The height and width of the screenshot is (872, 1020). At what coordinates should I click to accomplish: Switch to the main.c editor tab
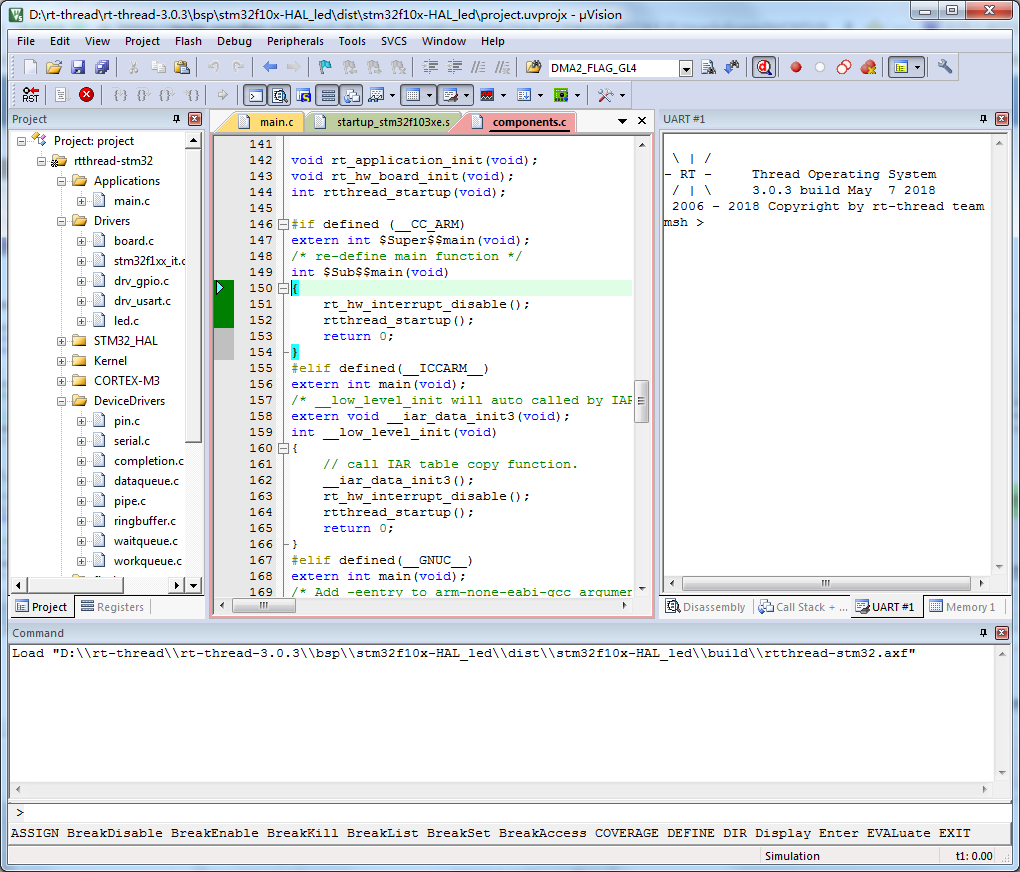[x=276, y=122]
